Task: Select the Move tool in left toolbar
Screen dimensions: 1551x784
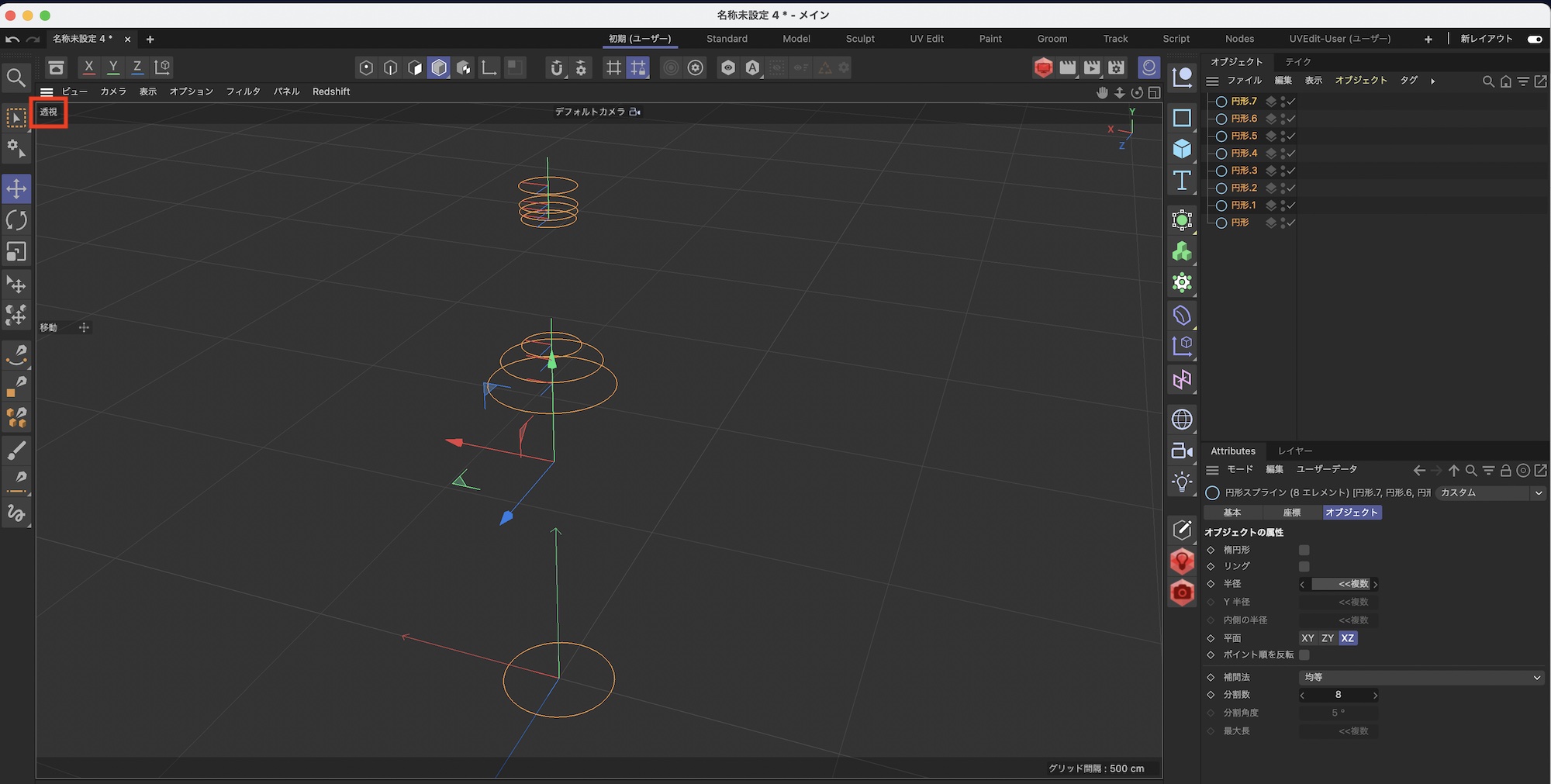Action: pos(16,188)
